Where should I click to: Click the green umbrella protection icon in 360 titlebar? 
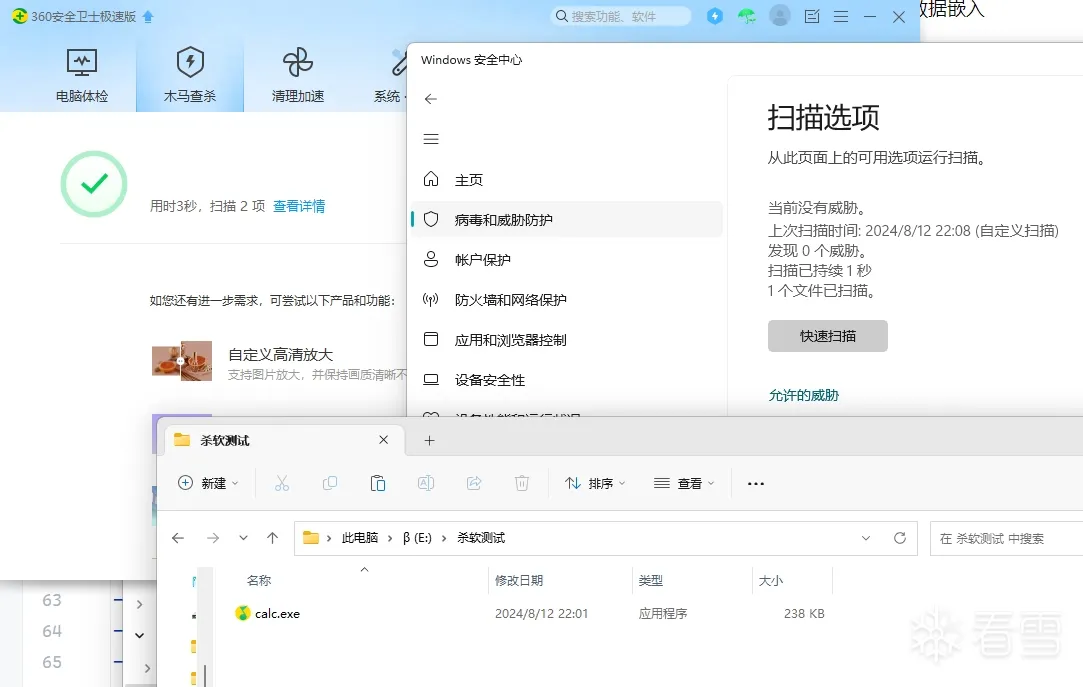(747, 16)
